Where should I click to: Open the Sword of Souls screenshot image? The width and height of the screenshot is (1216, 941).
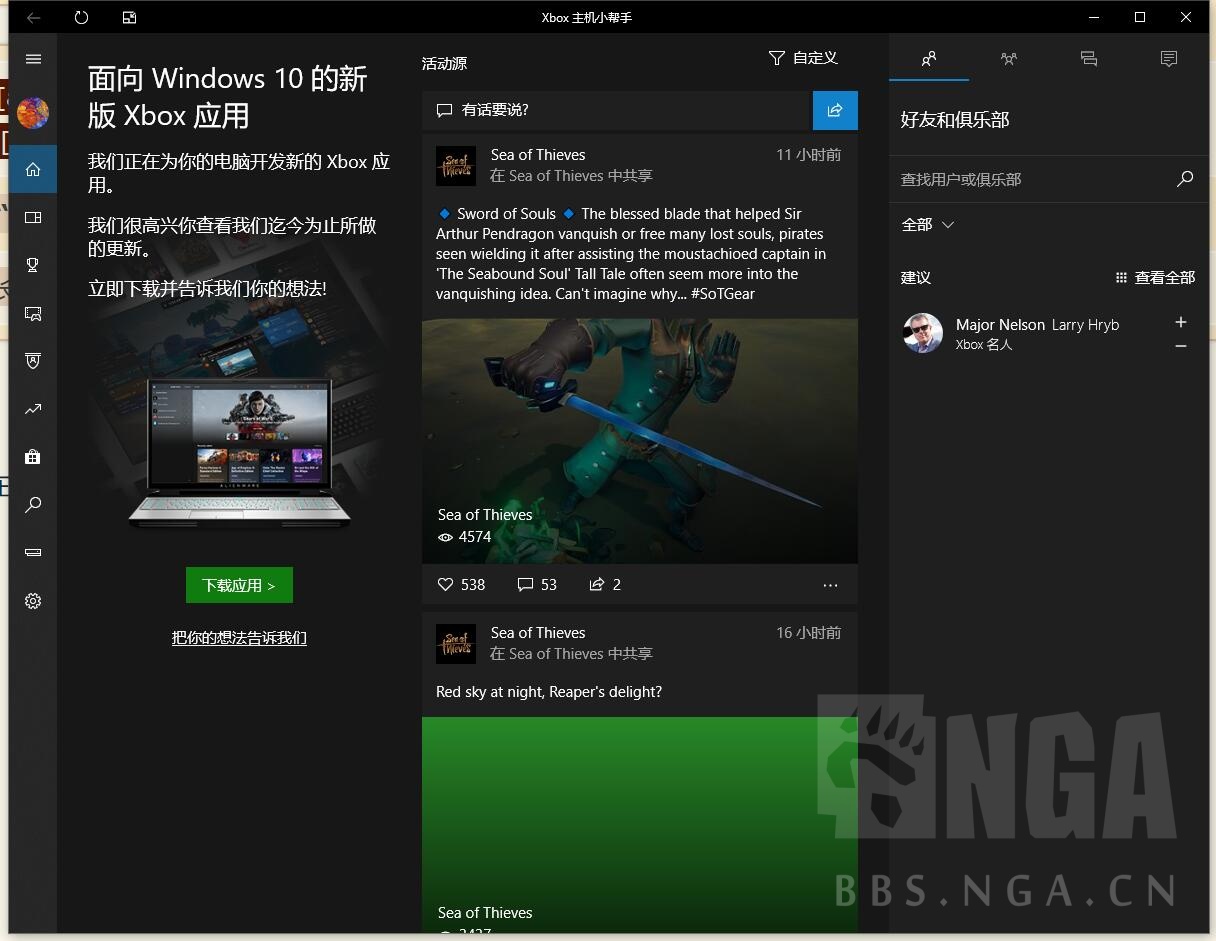(x=640, y=441)
